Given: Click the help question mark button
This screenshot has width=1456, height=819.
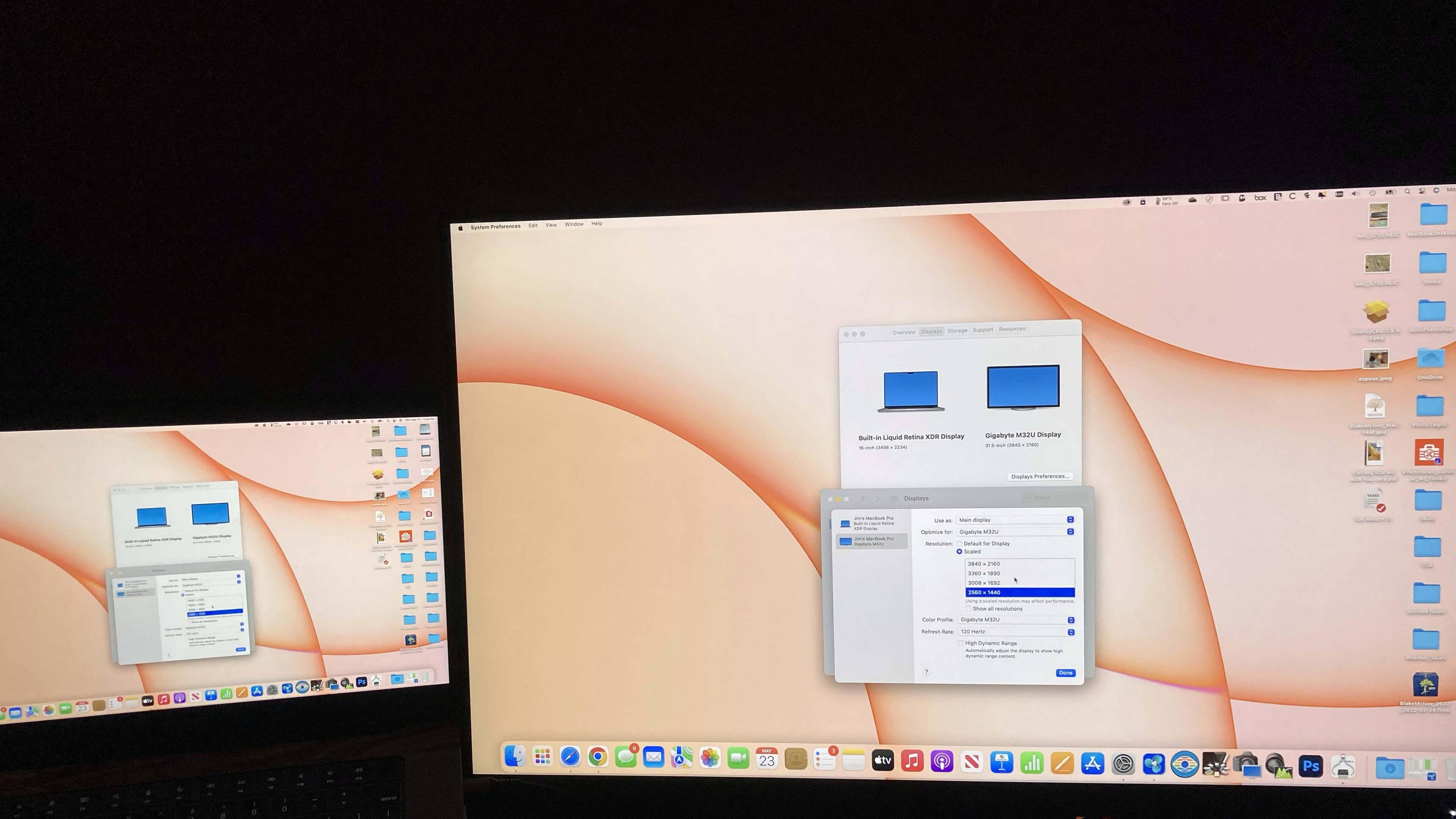Looking at the screenshot, I should click(x=926, y=672).
